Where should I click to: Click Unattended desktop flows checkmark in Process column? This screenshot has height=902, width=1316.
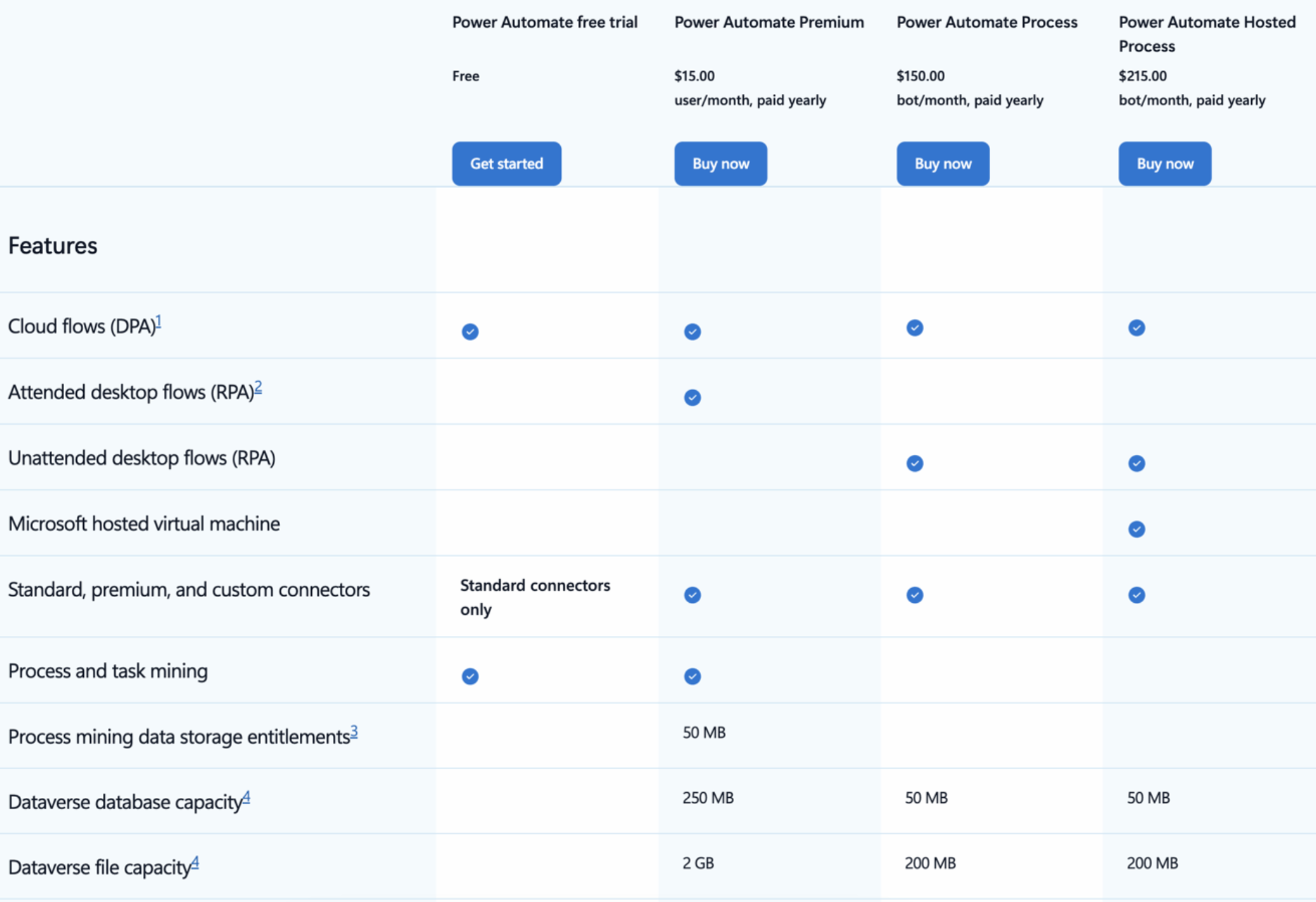[915, 464]
